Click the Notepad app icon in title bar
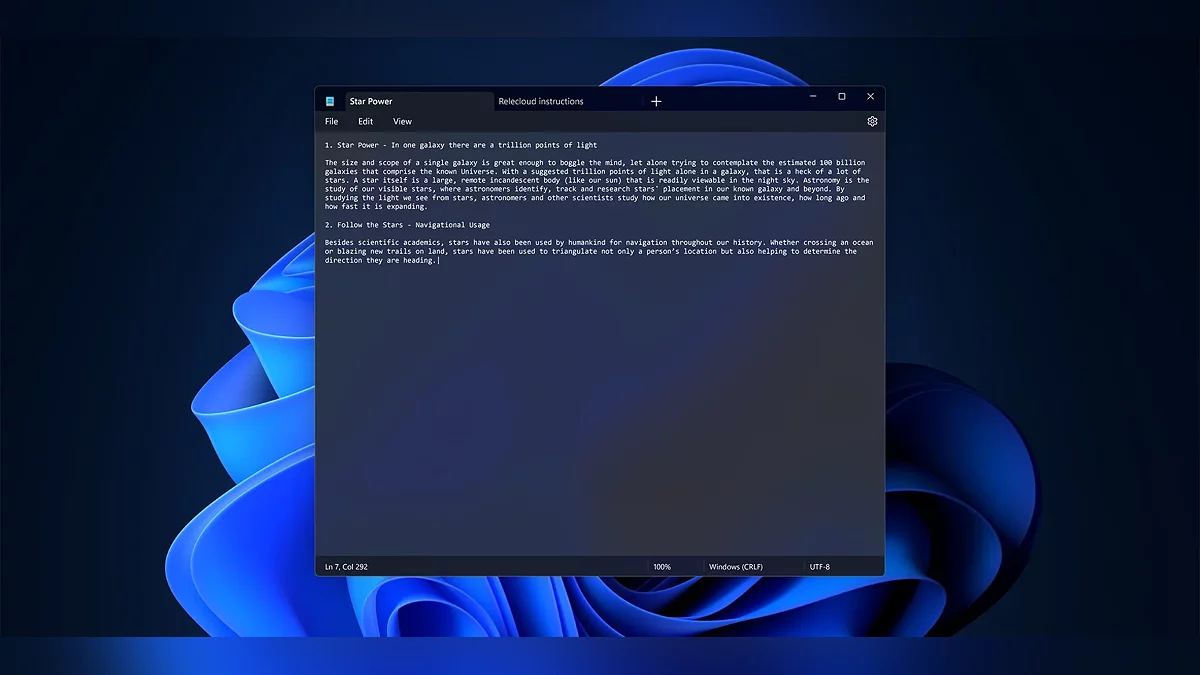 coord(330,101)
